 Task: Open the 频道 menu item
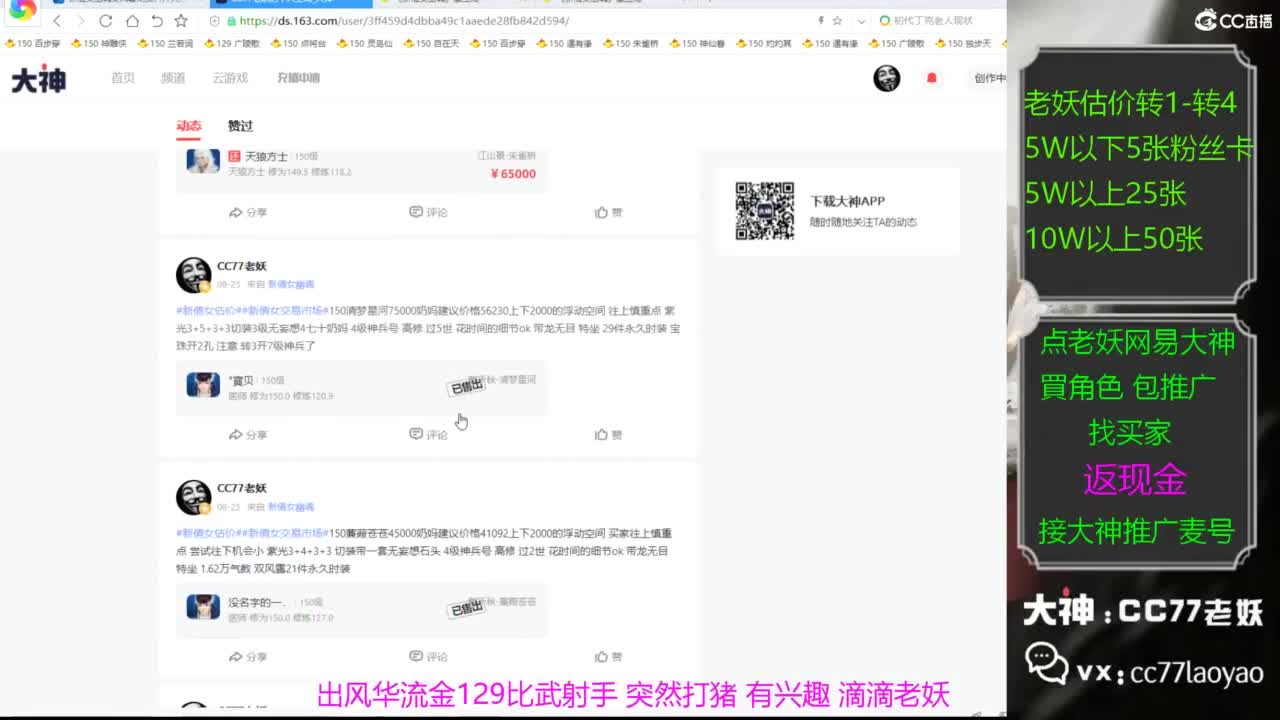coord(170,77)
